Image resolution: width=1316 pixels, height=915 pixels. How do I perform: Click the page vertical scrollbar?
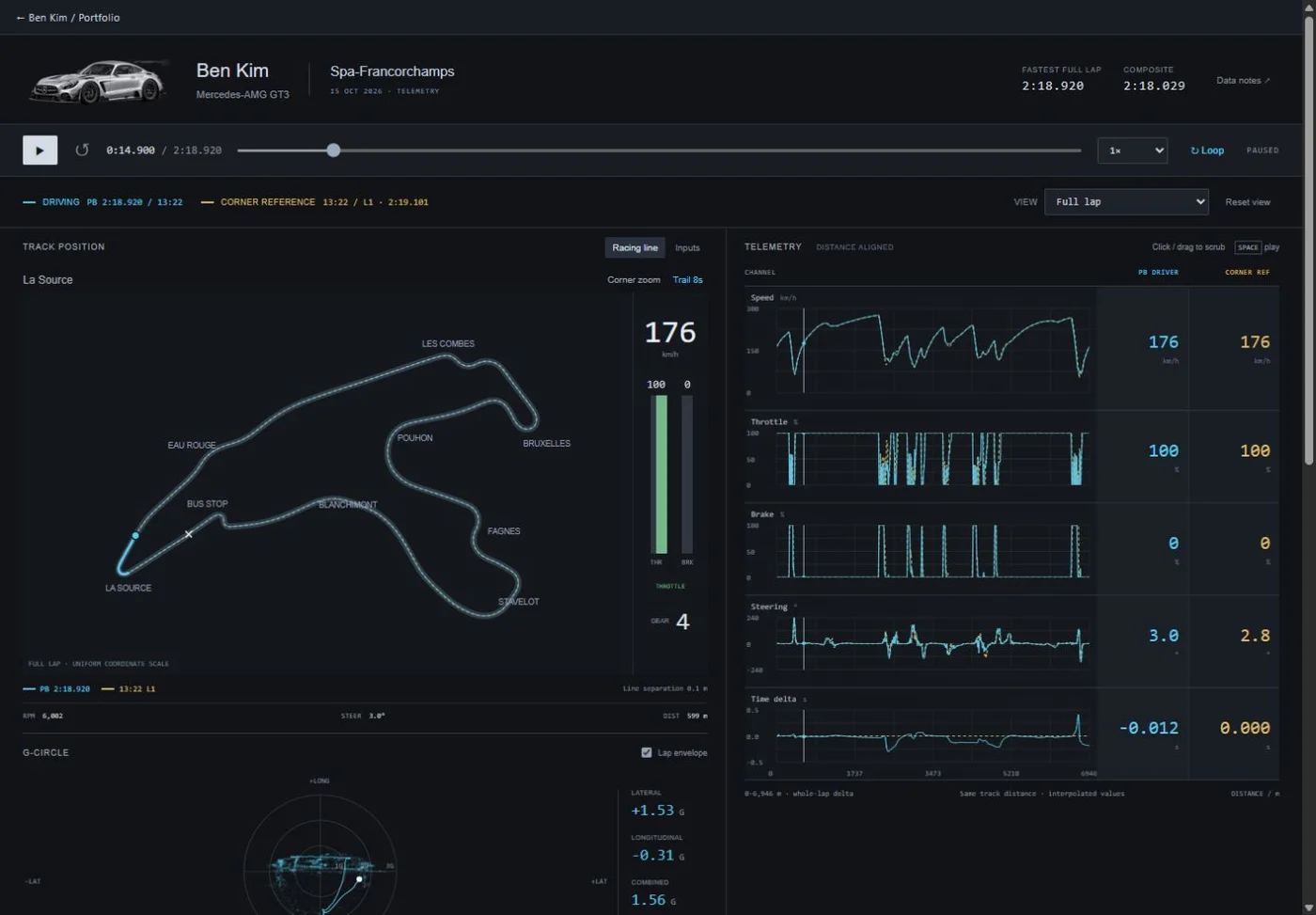[x=1308, y=241]
